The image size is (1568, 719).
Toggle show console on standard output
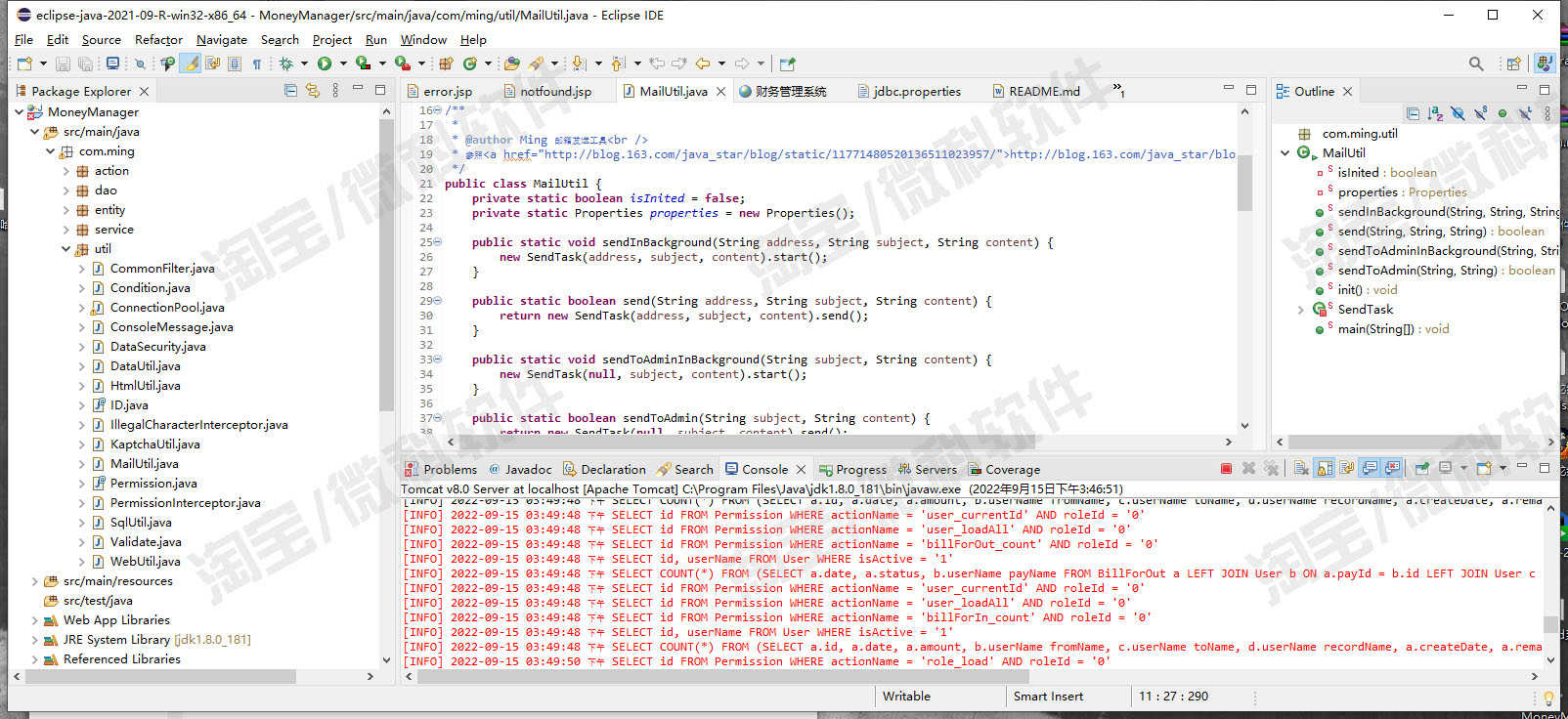[1370, 469]
